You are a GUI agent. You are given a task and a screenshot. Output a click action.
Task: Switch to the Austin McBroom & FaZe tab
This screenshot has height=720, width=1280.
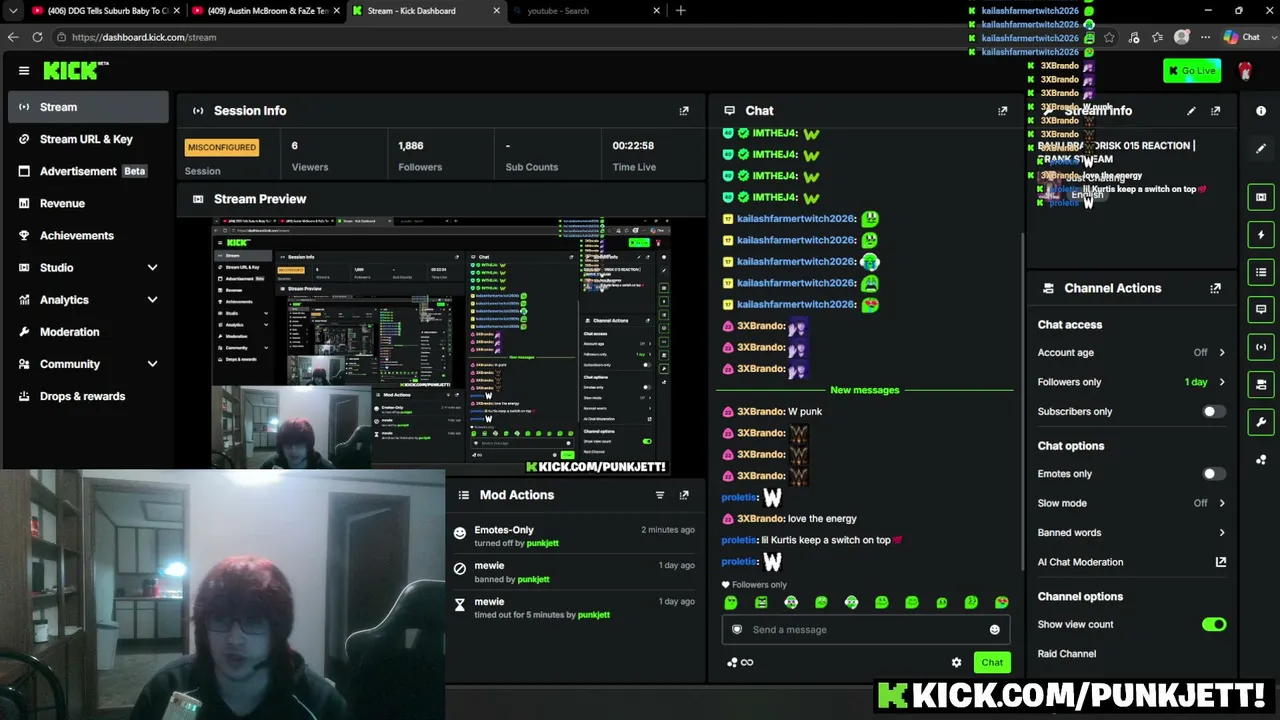[268, 11]
